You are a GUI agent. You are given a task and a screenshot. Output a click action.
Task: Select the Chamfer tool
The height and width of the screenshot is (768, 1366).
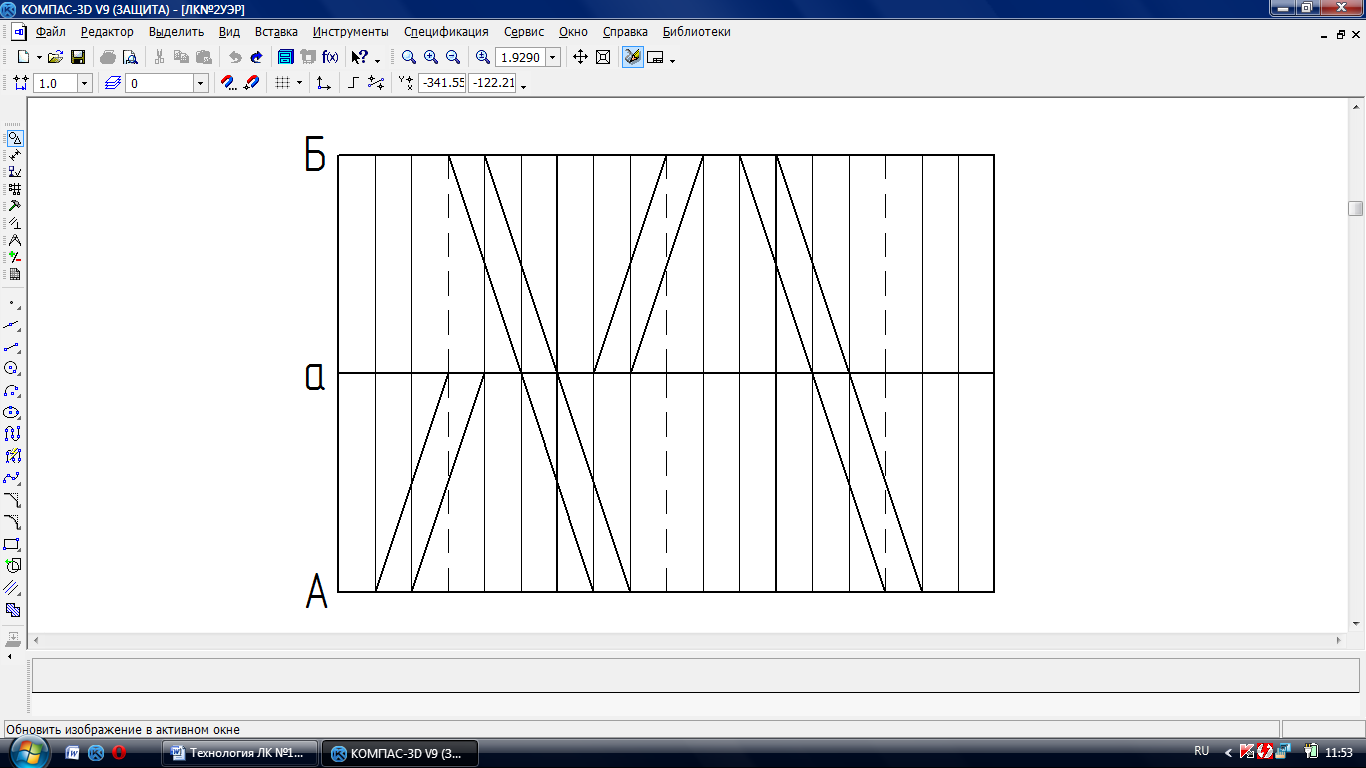pyautogui.click(x=12, y=500)
